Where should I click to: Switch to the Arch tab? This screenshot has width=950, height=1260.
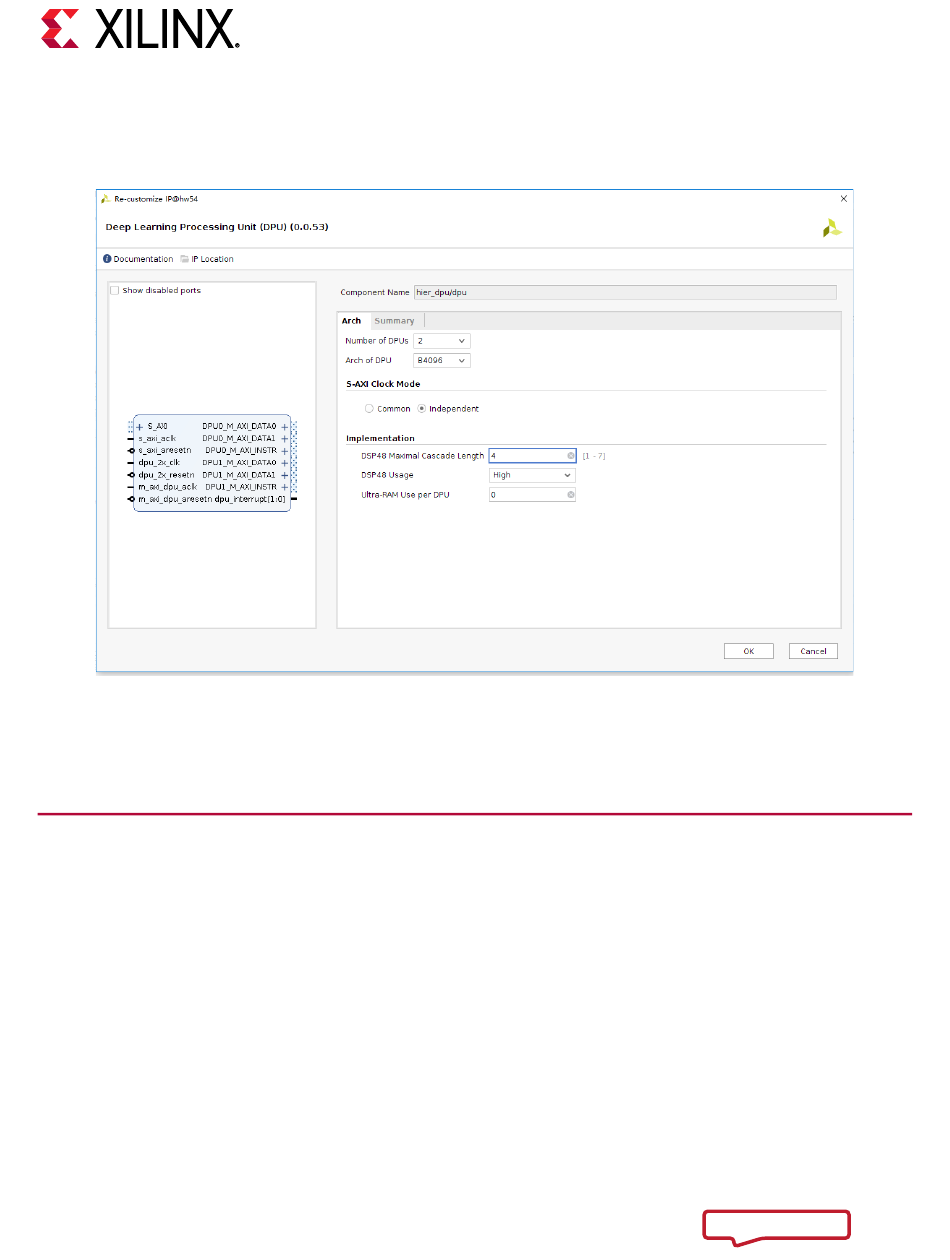pyautogui.click(x=351, y=321)
